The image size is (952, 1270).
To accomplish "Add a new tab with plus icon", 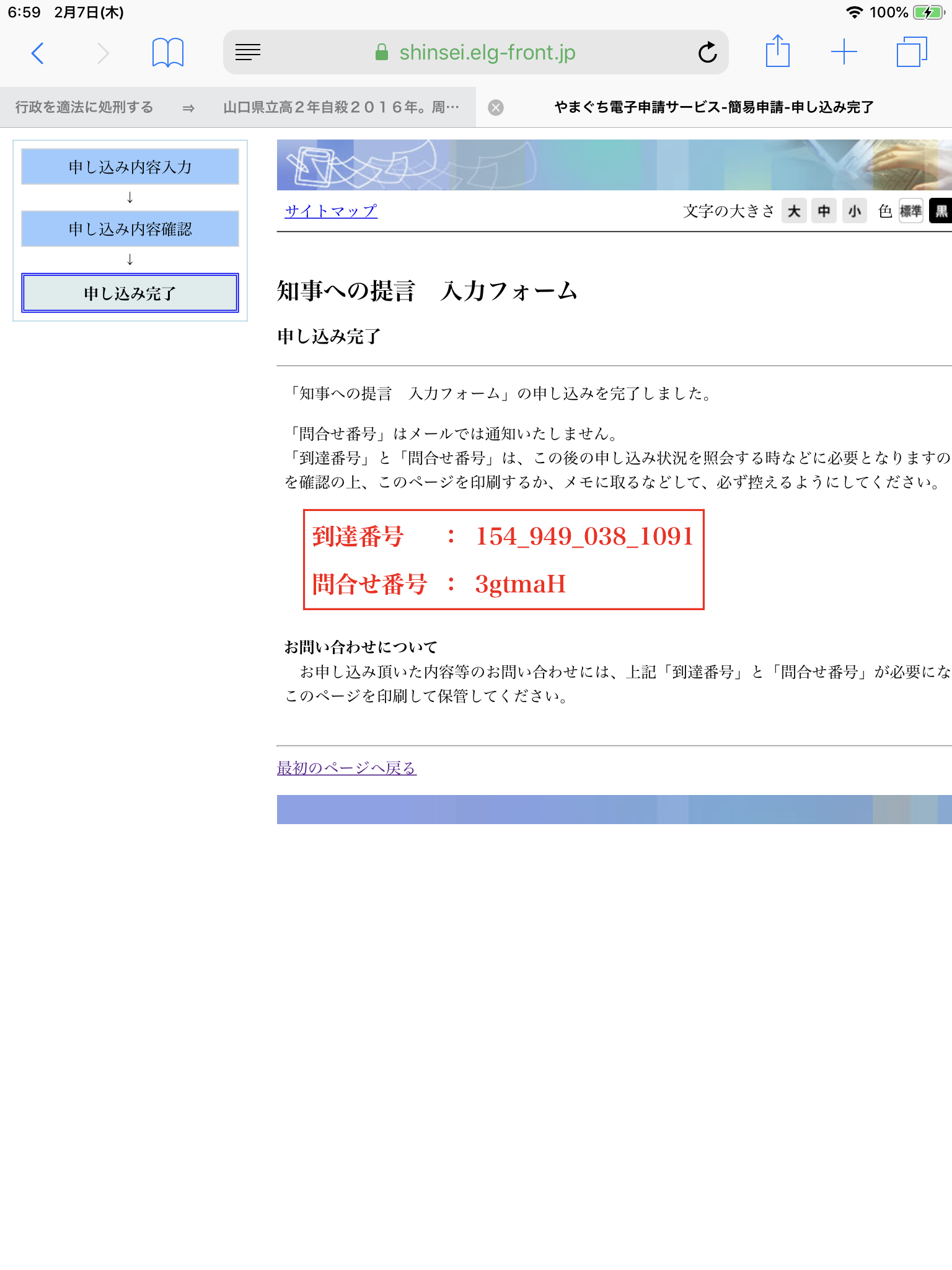I will point(844,52).
